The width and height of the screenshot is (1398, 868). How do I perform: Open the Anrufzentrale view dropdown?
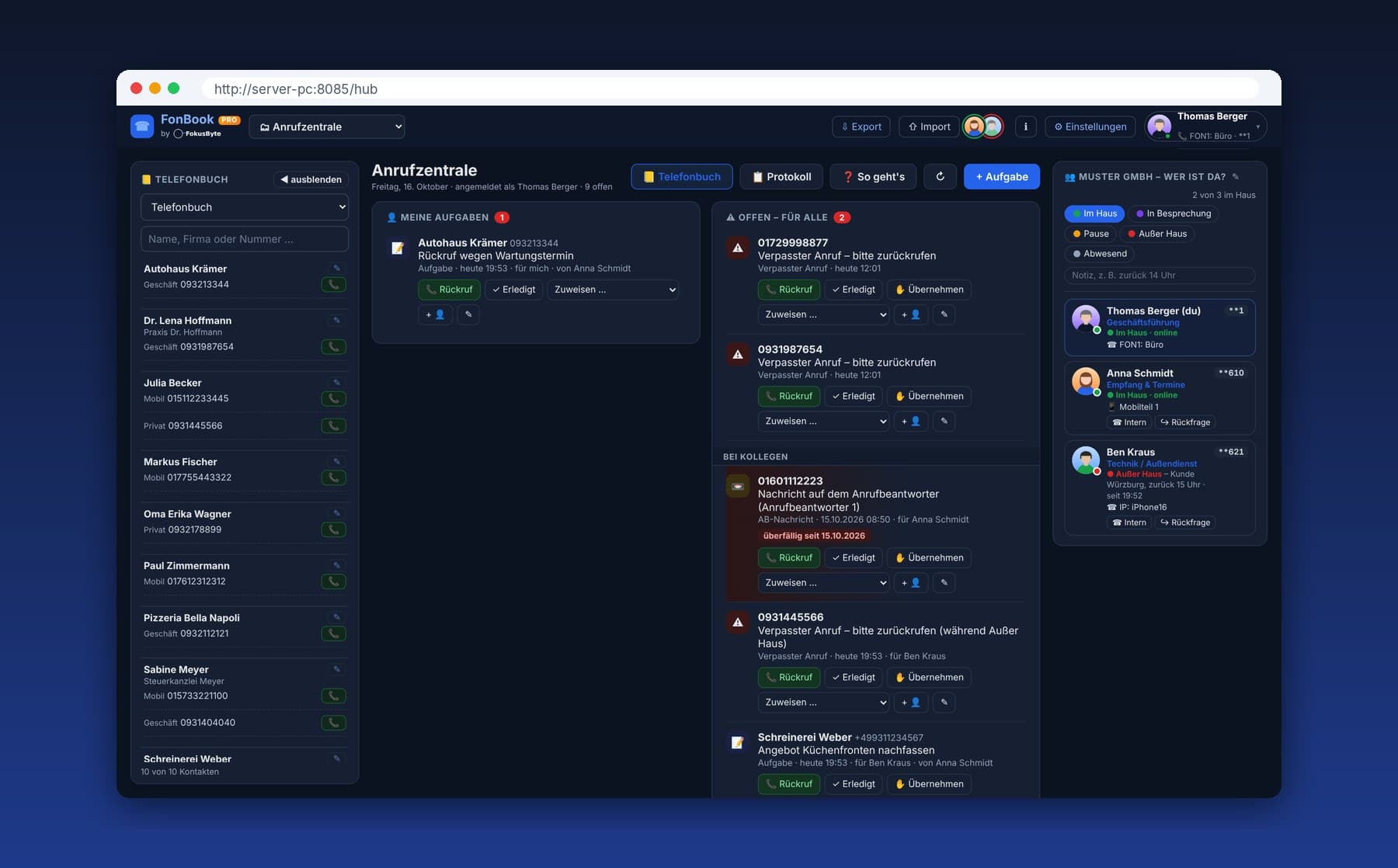pos(327,127)
